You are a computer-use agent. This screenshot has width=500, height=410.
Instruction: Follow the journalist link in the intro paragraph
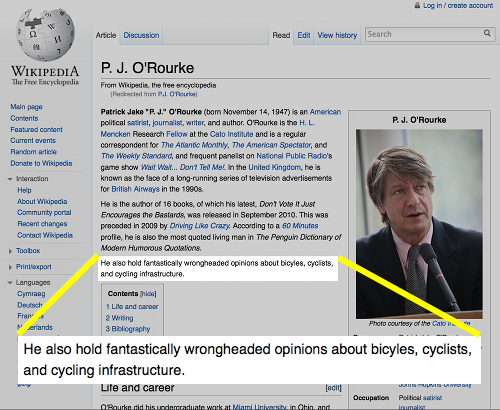[167, 123]
